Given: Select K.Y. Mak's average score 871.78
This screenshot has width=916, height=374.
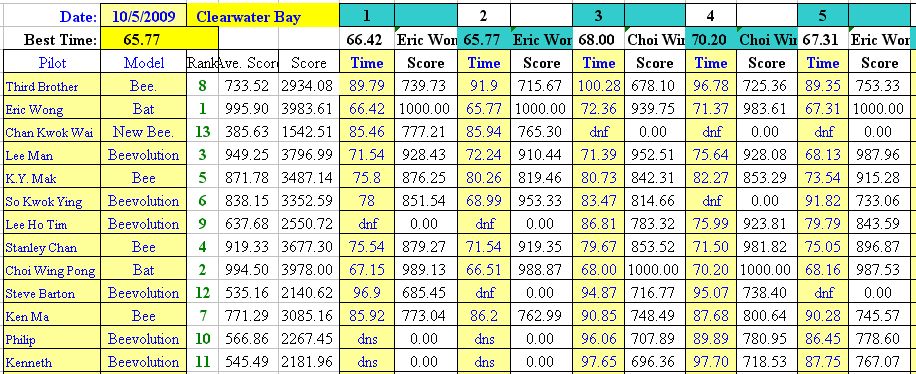Looking at the screenshot, I should coord(248,178).
